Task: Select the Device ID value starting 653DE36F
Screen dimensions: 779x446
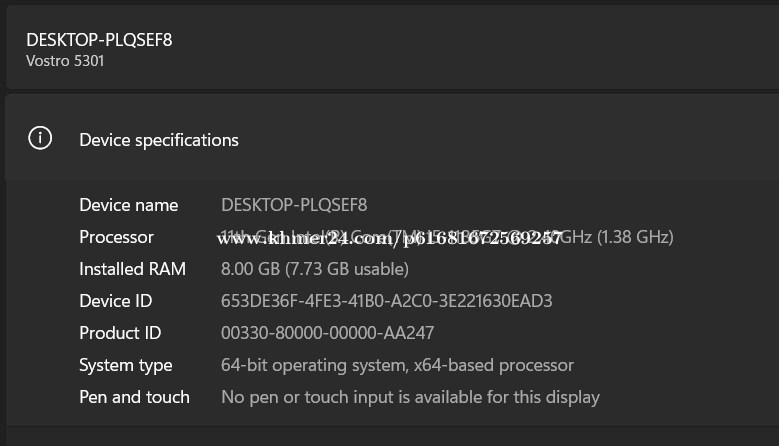Action: (x=386, y=301)
